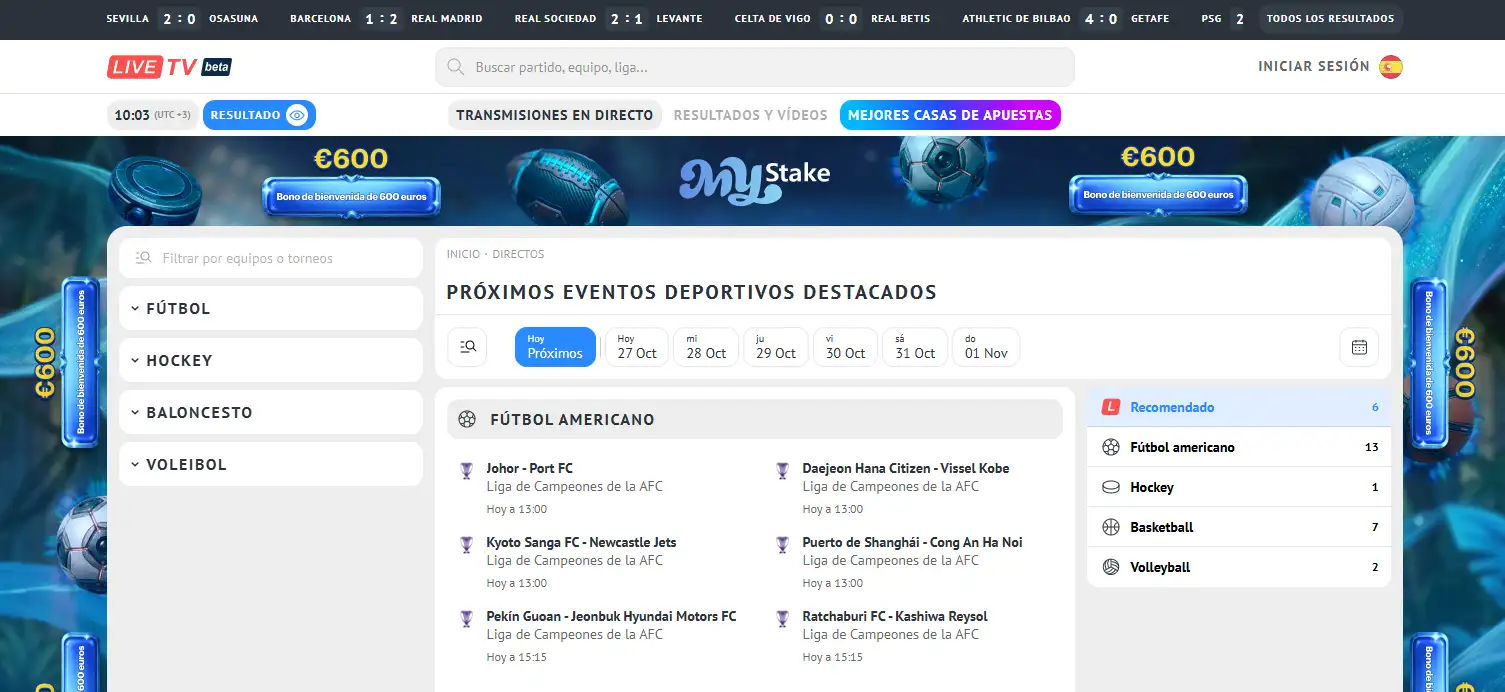Viewport: 1505px width, 692px height.
Task: Change language via Spanish flag icon
Action: click(x=1390, y=67)
